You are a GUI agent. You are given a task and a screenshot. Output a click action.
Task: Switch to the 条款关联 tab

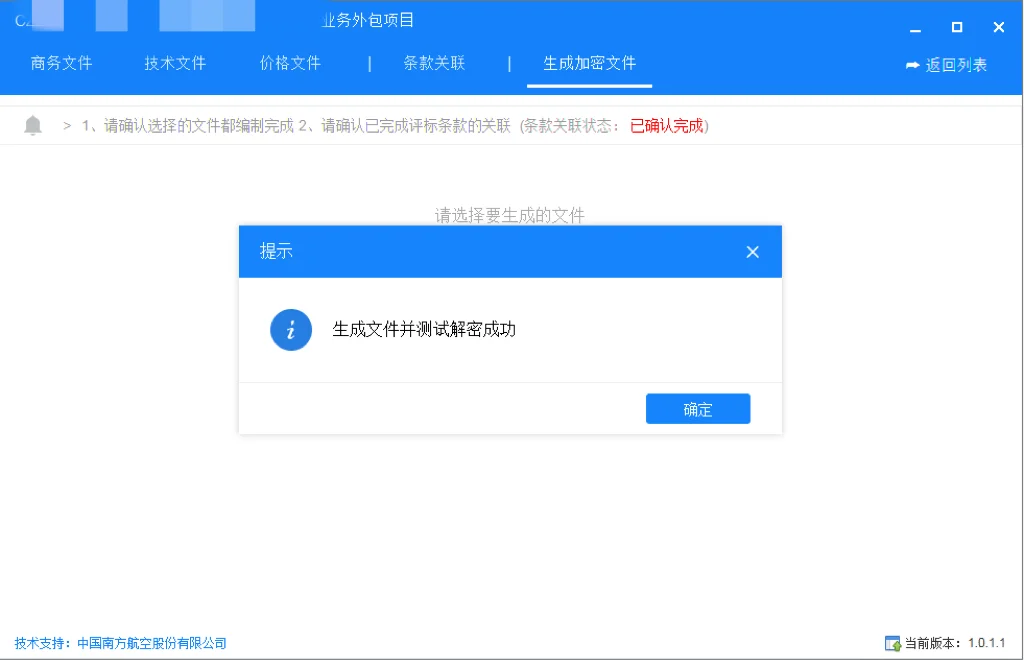click(x=436, y=63)
